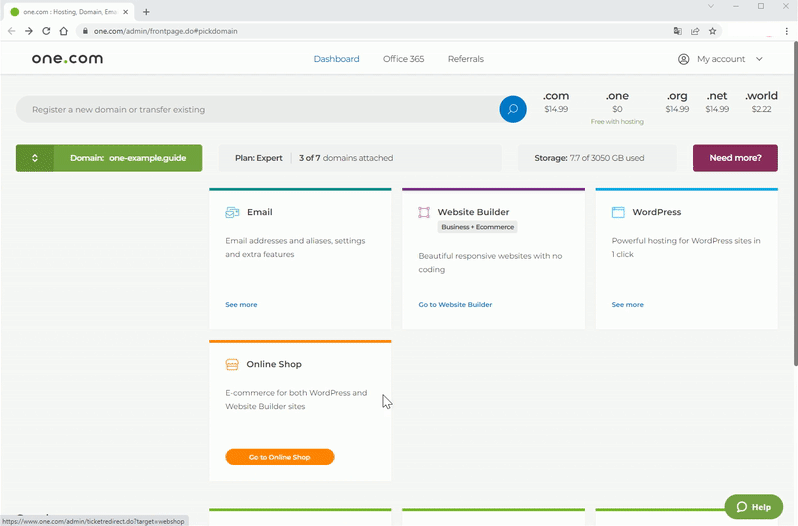Open the Referrals menu item
The height and width of the screenshot is (526, 798).
click(465, 59)
